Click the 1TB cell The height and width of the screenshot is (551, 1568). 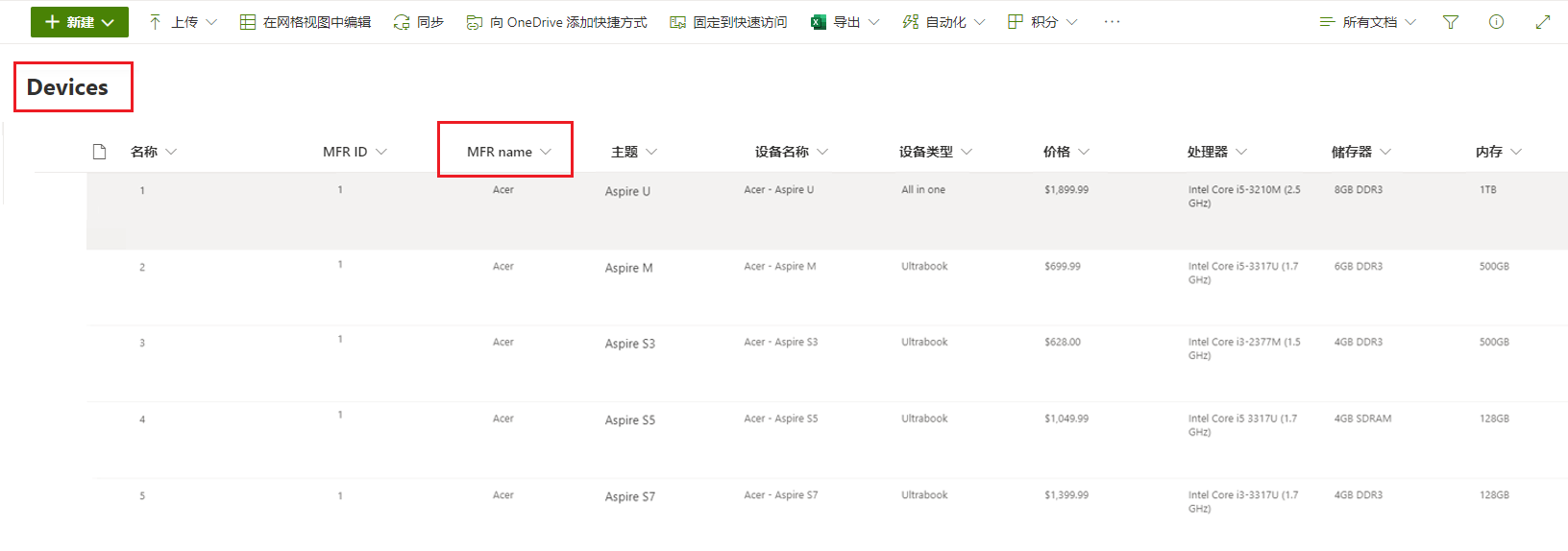tap(1488, 190)
